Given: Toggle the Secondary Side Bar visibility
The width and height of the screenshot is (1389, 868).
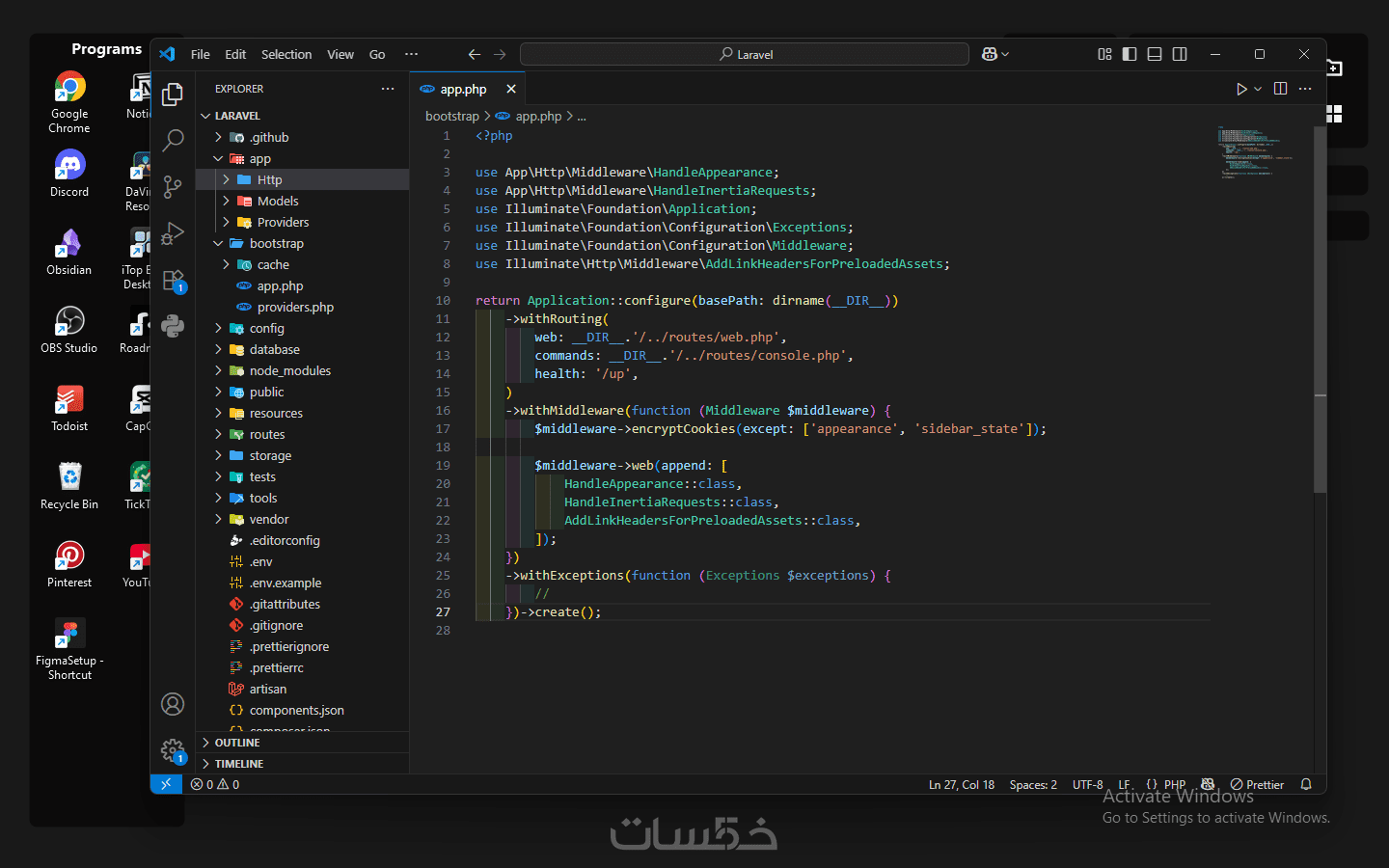Looking at the screenshot, I should click(x=1180, y=54).
